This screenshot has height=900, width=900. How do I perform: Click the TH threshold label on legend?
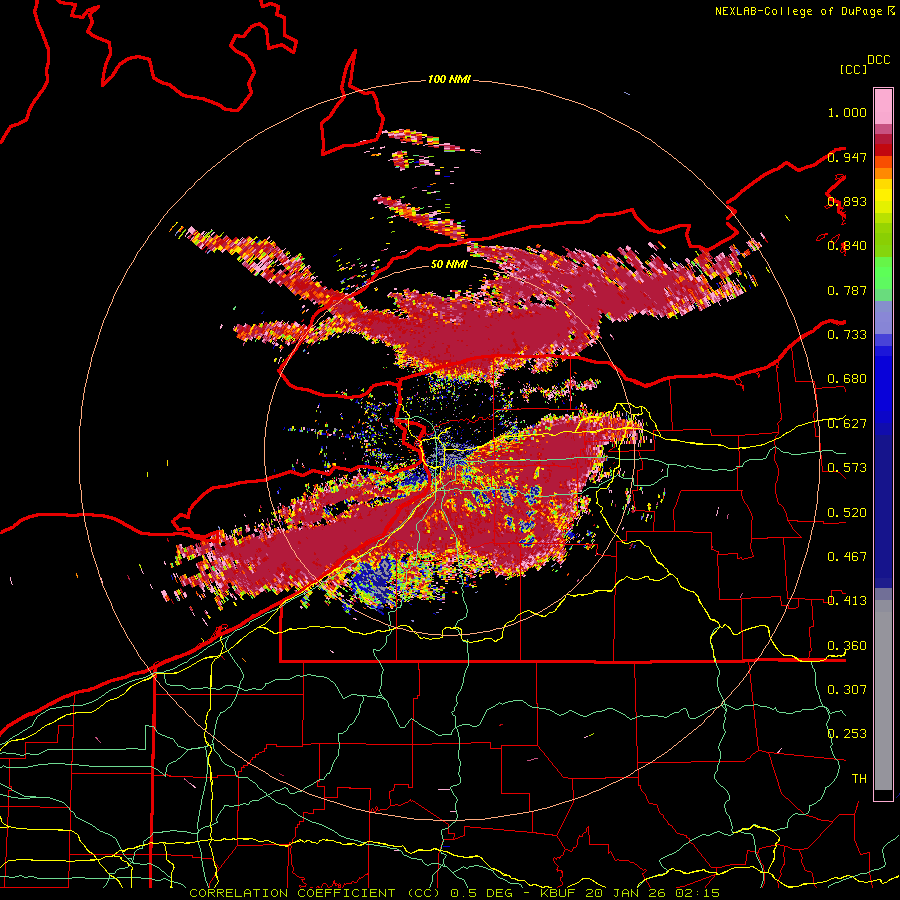(x=859, y=779)
